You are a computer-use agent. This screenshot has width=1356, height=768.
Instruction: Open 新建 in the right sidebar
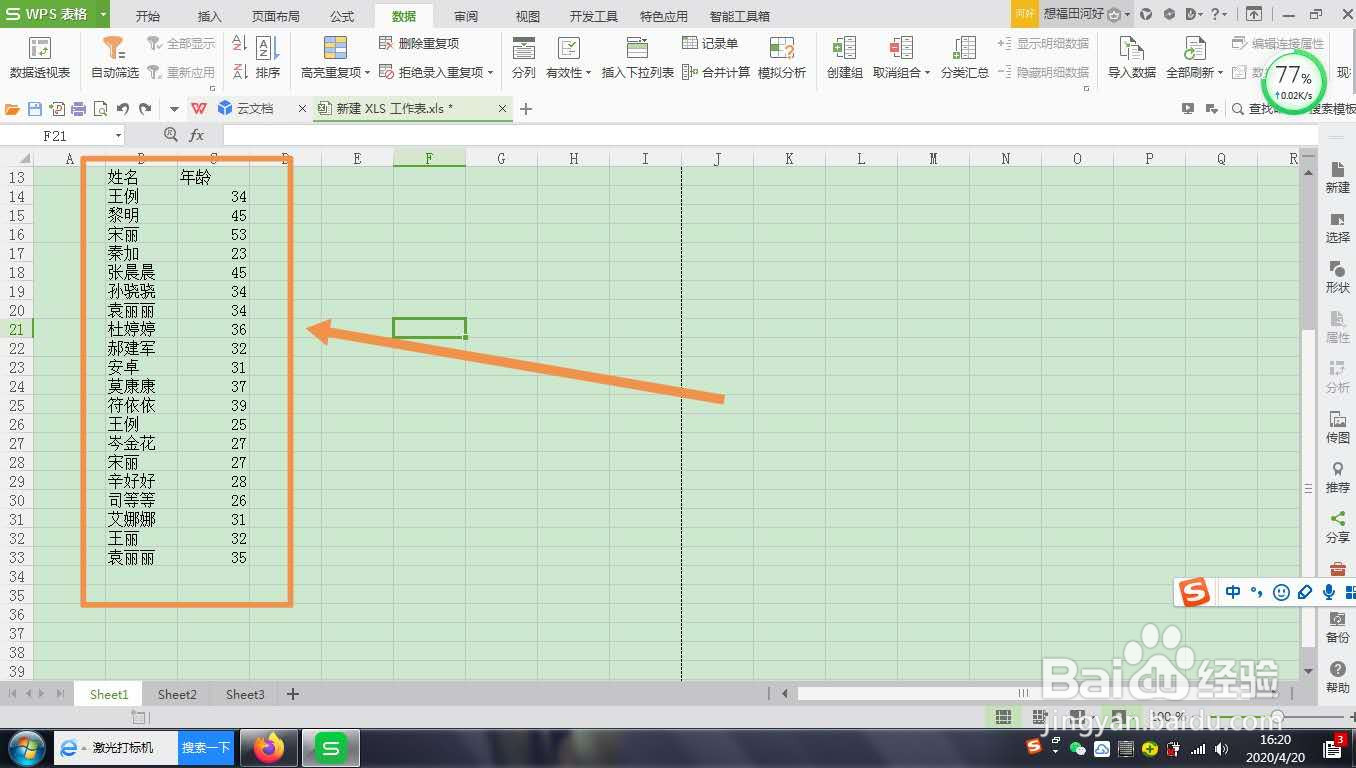pyautogui.click(x=1337, y=178)
